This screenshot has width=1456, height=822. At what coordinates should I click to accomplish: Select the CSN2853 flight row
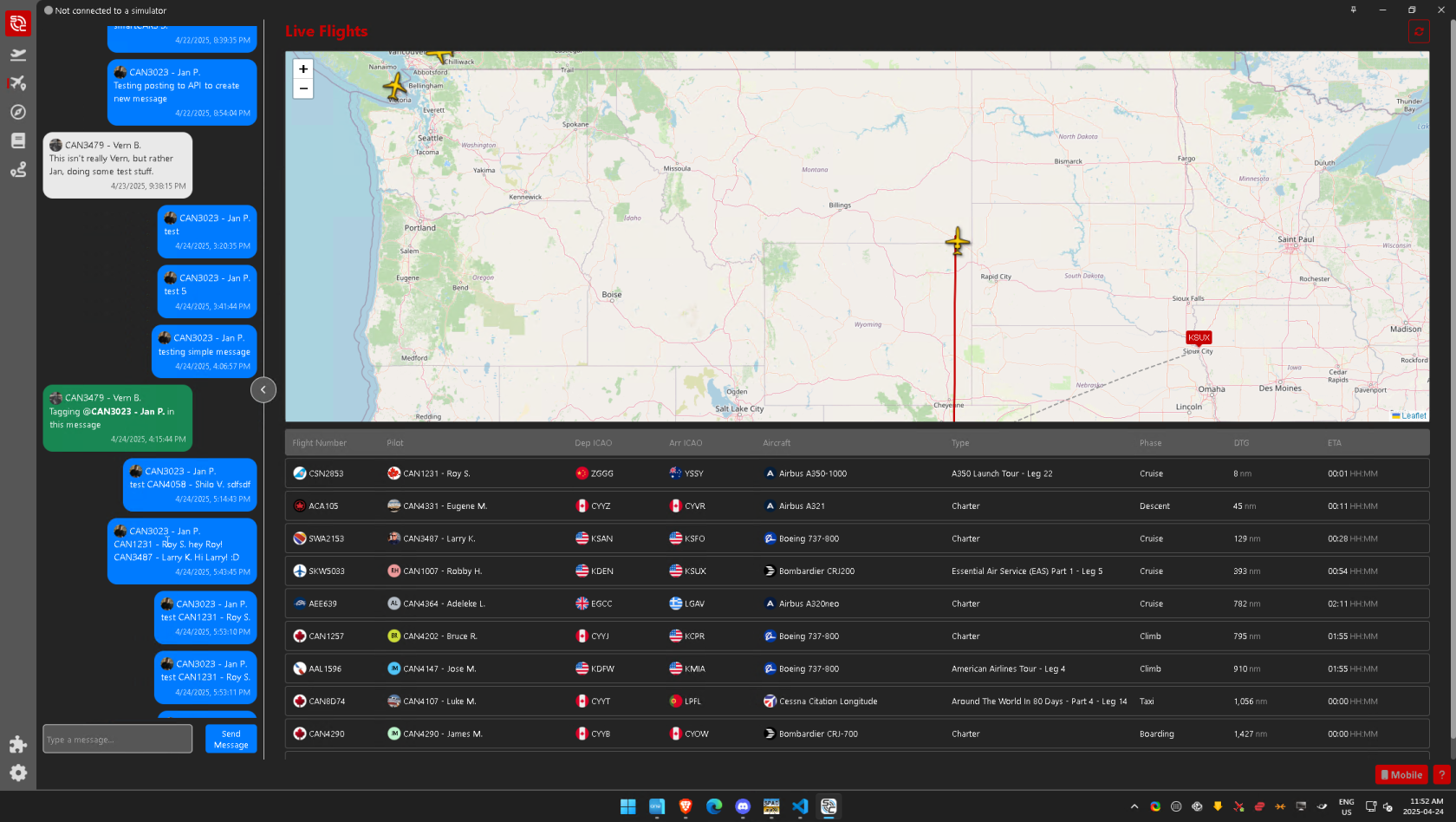(857, 473)
